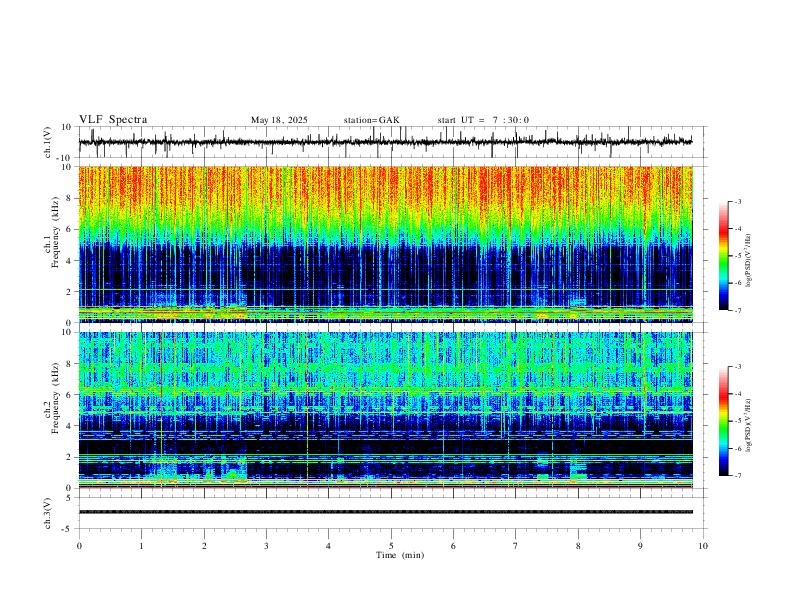Click the log(PSD) label beside ch.2 color bar
Image resolution: width=792 pixels, height=612 pixels.
click(x=749, y=426)
